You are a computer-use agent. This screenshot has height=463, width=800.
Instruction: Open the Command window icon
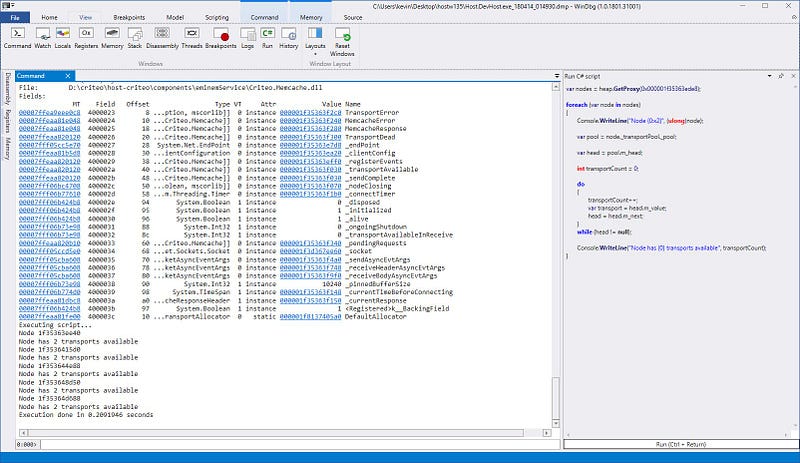click(x=17, y=38)
